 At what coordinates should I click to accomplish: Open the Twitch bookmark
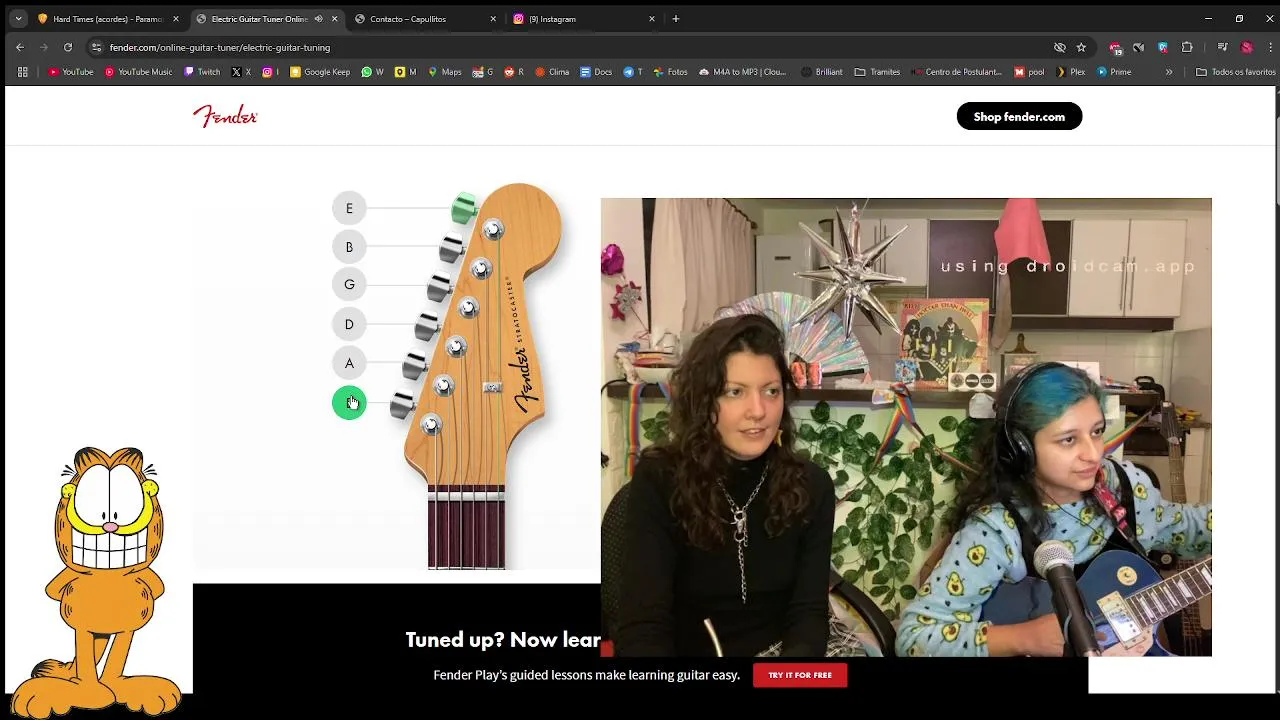point(202,72)
